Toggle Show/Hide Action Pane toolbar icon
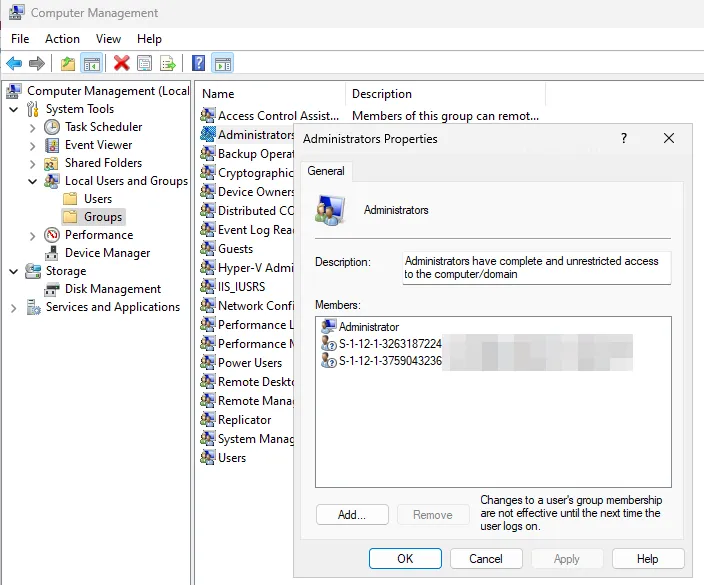The width and height of the screenshot is (704, 585). pos(223,63)
